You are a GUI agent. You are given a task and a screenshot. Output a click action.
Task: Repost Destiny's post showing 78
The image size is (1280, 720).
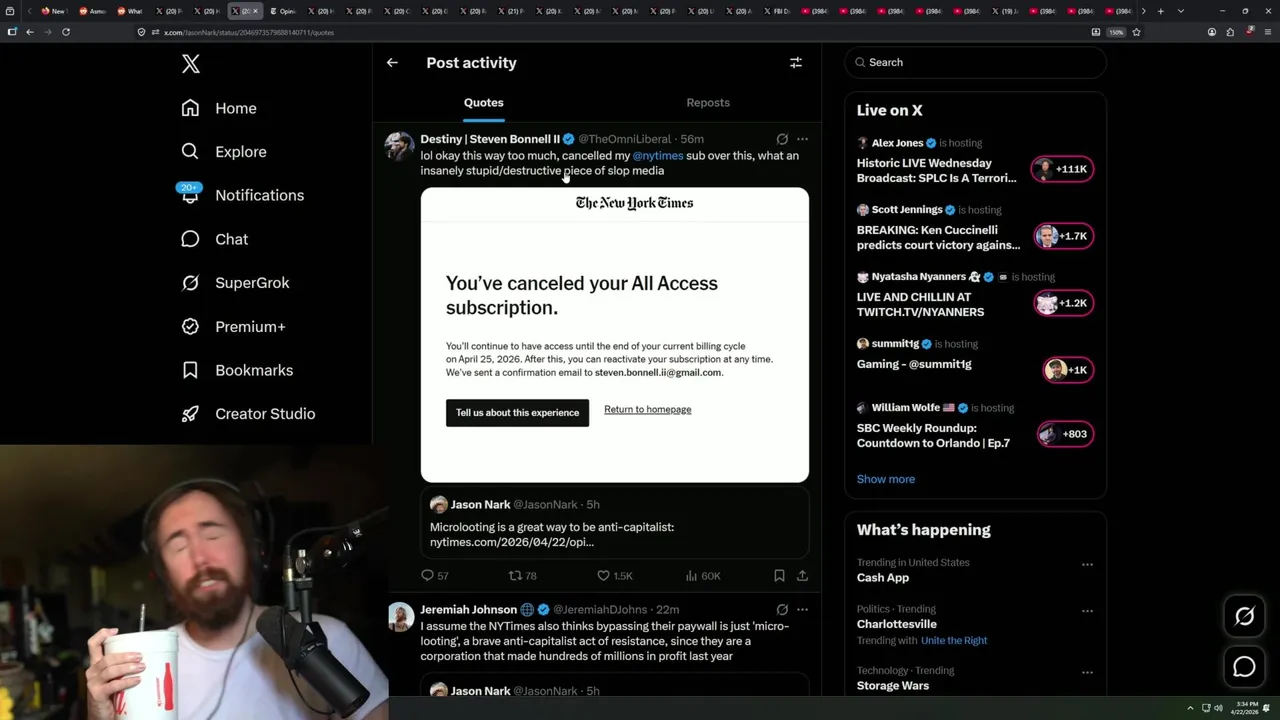click(x=523, y=576)
